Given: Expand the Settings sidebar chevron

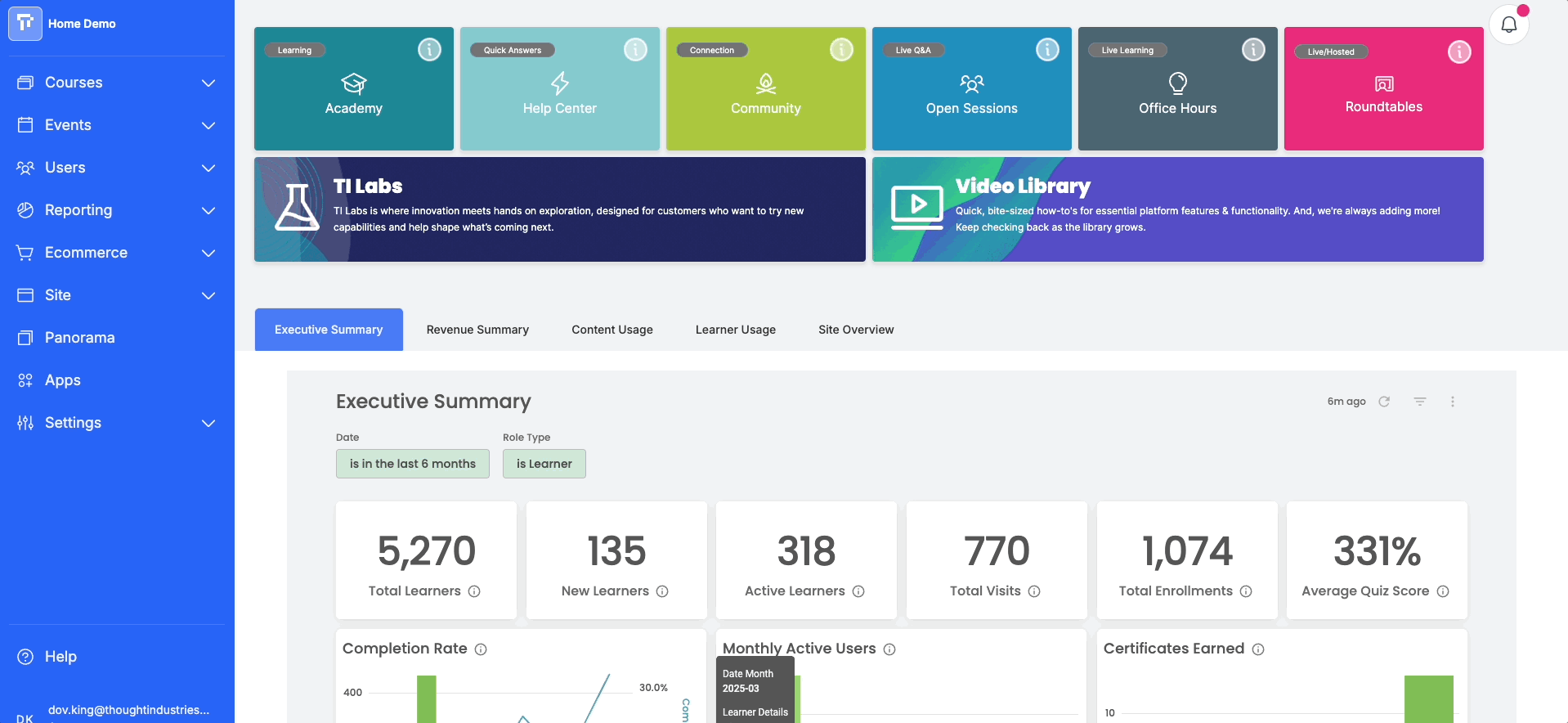Looking at the screenshot, I should (208, 423).
